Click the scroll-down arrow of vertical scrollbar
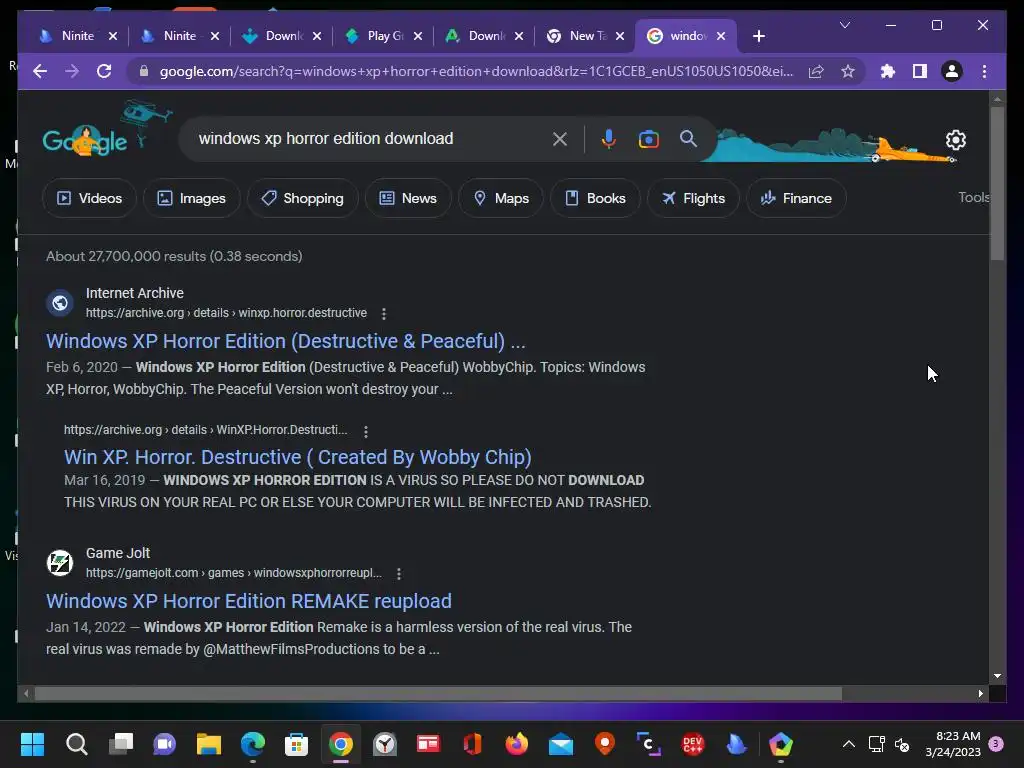This screenshot has height=768, width=1024. point(997,677)
